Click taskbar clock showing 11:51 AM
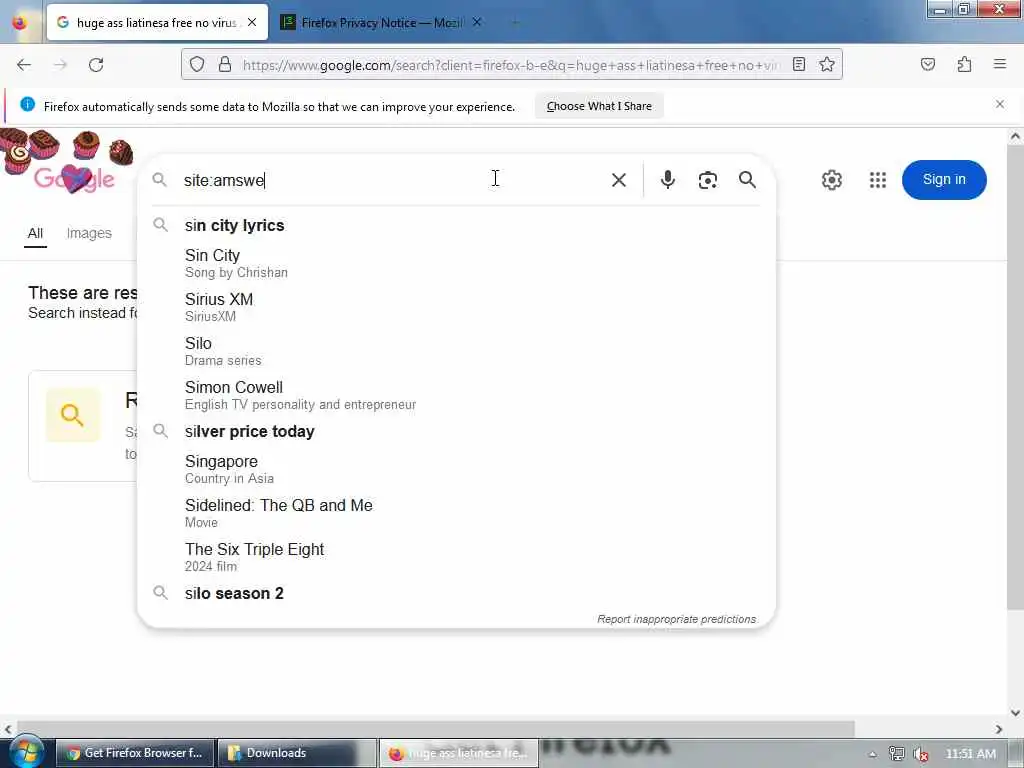 (971, 754)
